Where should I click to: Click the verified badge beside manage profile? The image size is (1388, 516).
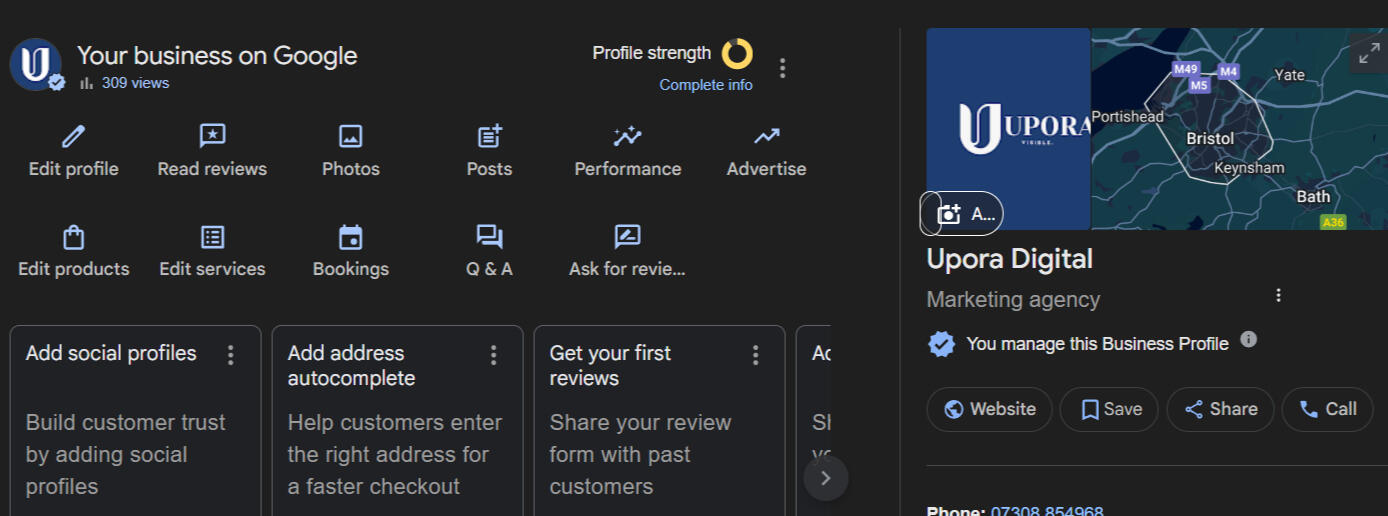tap(941, 344)
